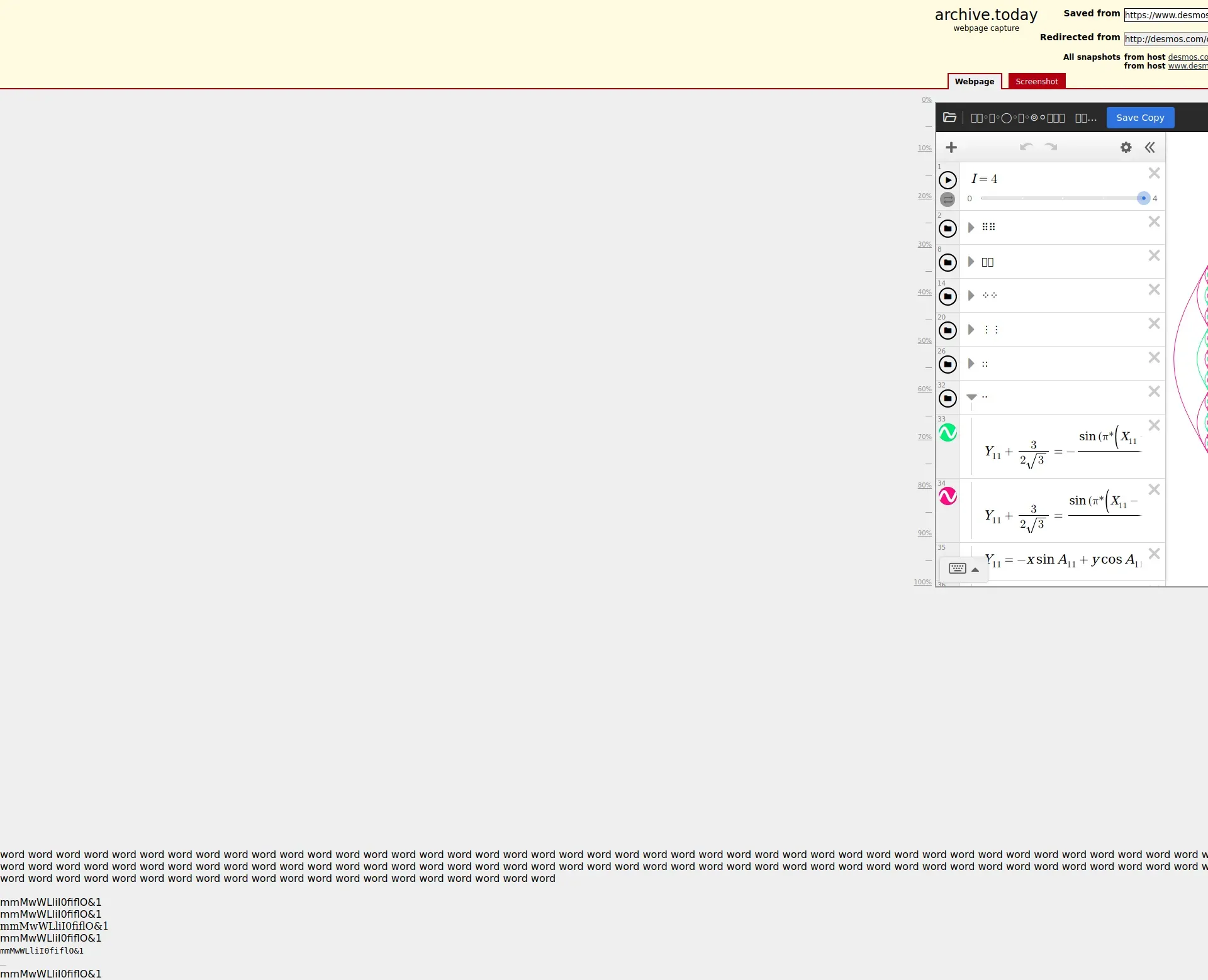Viewport: 1208px width, 980px height.
Task: Toggle visibility of green curve expression 33
Action: pos(948,433)
